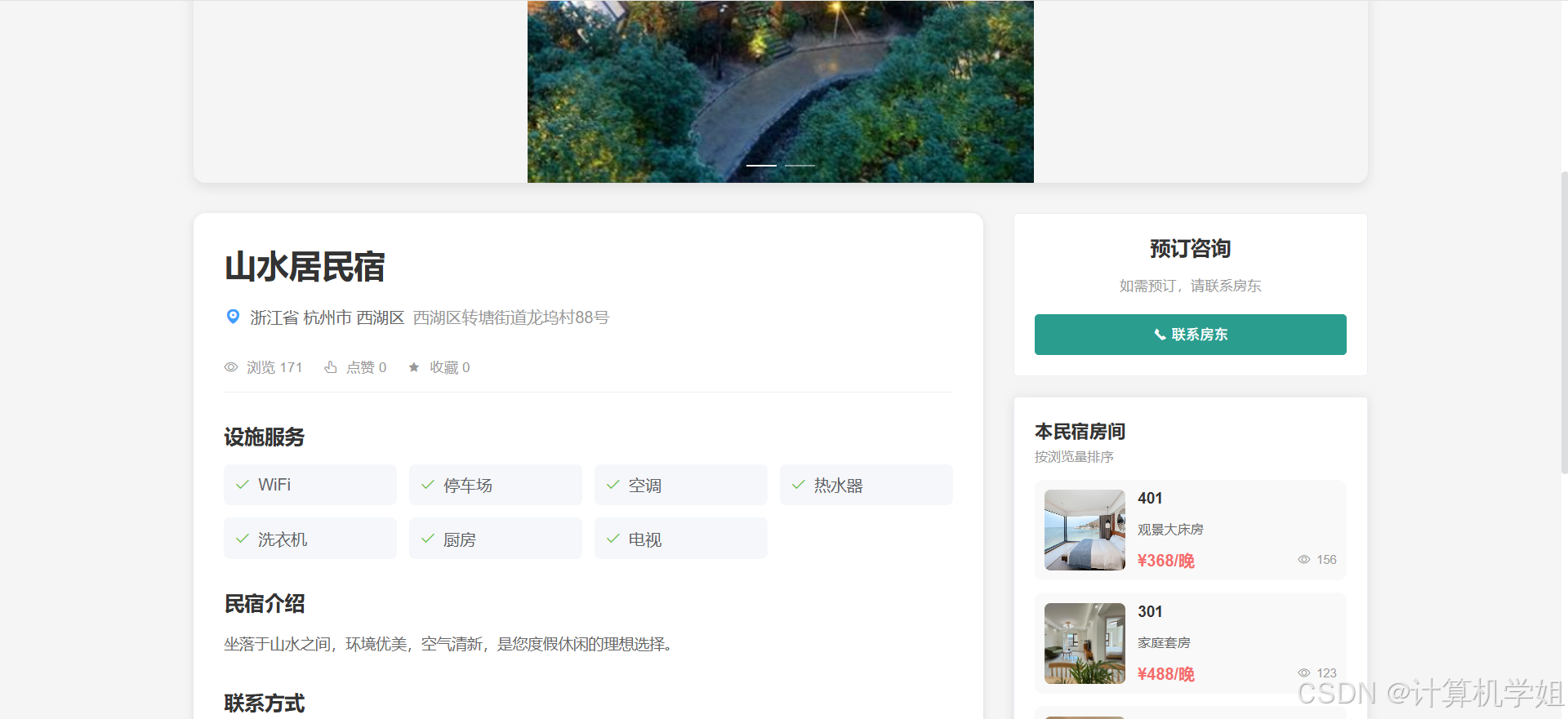Screen dimensions: 1568x719
Task: Click the 热水器 checkmark icon
Action: pos(799,485)
